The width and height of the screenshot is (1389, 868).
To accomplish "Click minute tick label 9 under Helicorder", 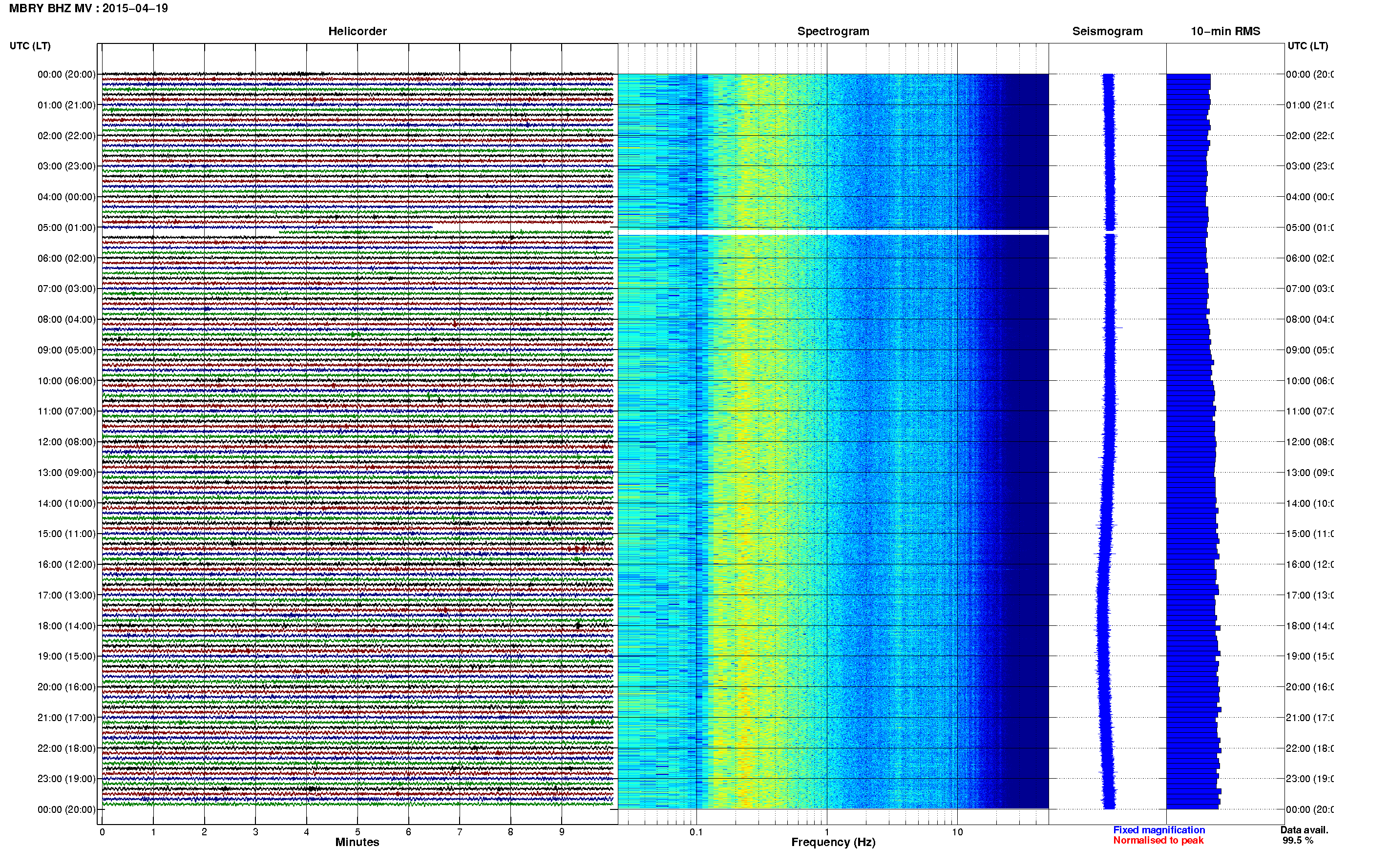I will click(562, 832).
